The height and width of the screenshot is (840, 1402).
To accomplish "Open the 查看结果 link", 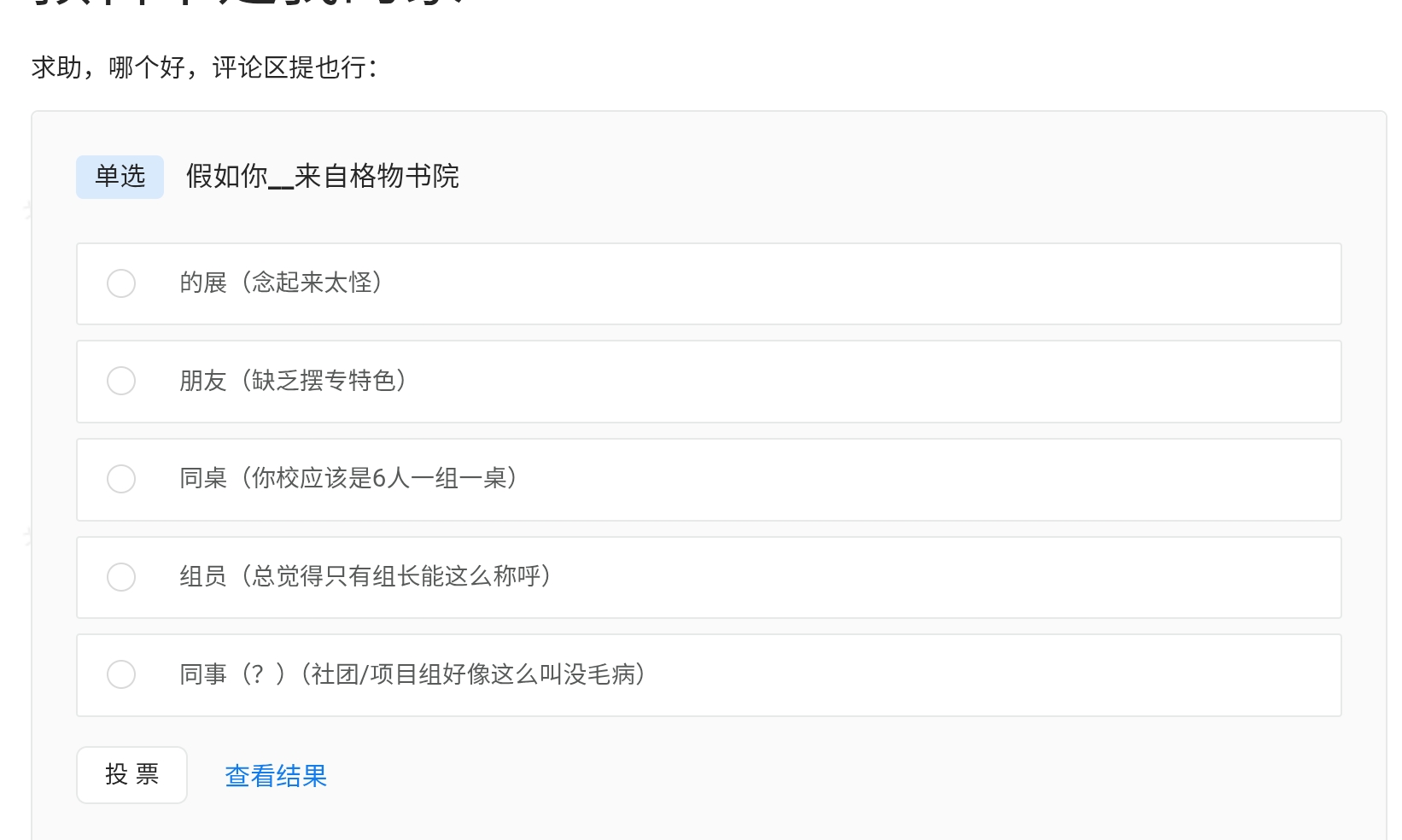I will click(x=276, y=775).
